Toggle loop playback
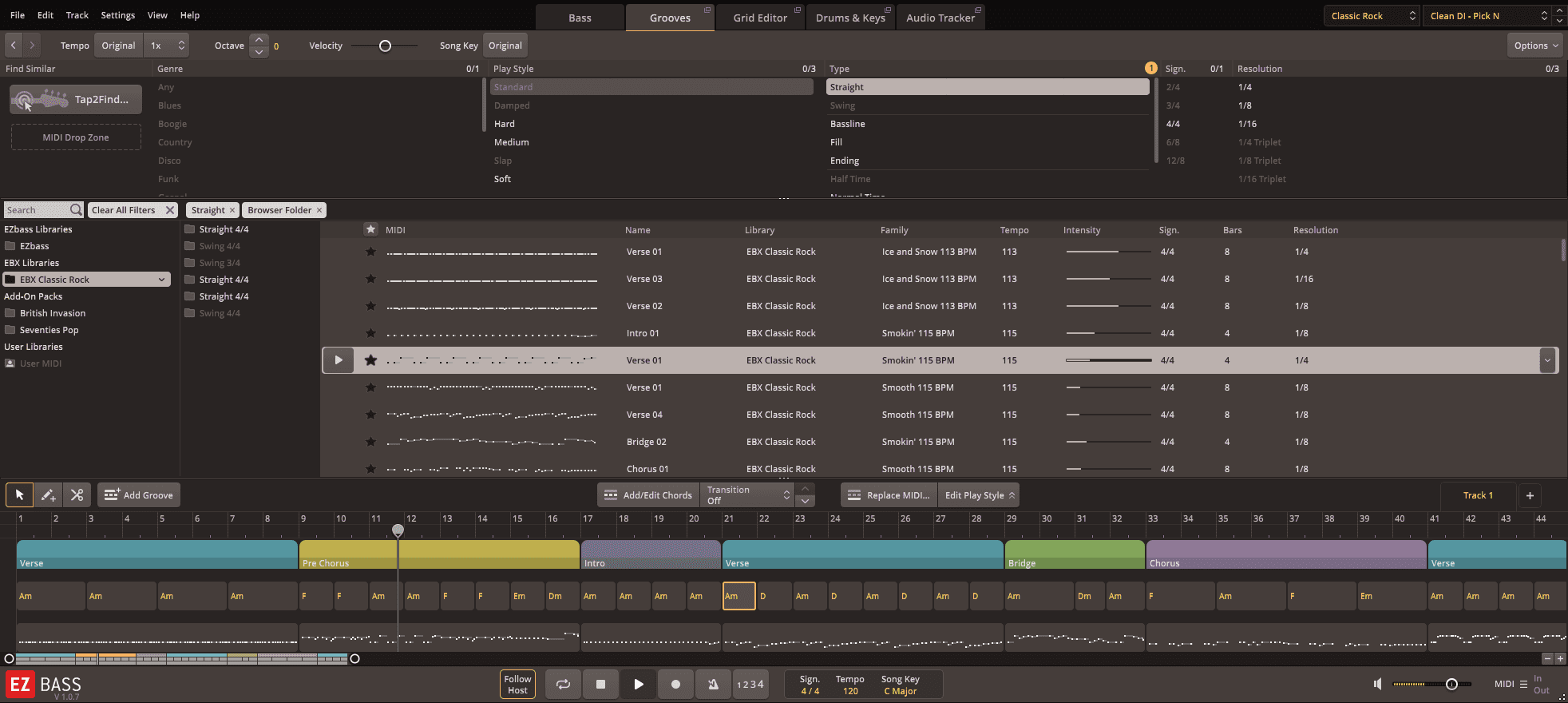The width and height of the screenshot is (1568, 703). 563,684
